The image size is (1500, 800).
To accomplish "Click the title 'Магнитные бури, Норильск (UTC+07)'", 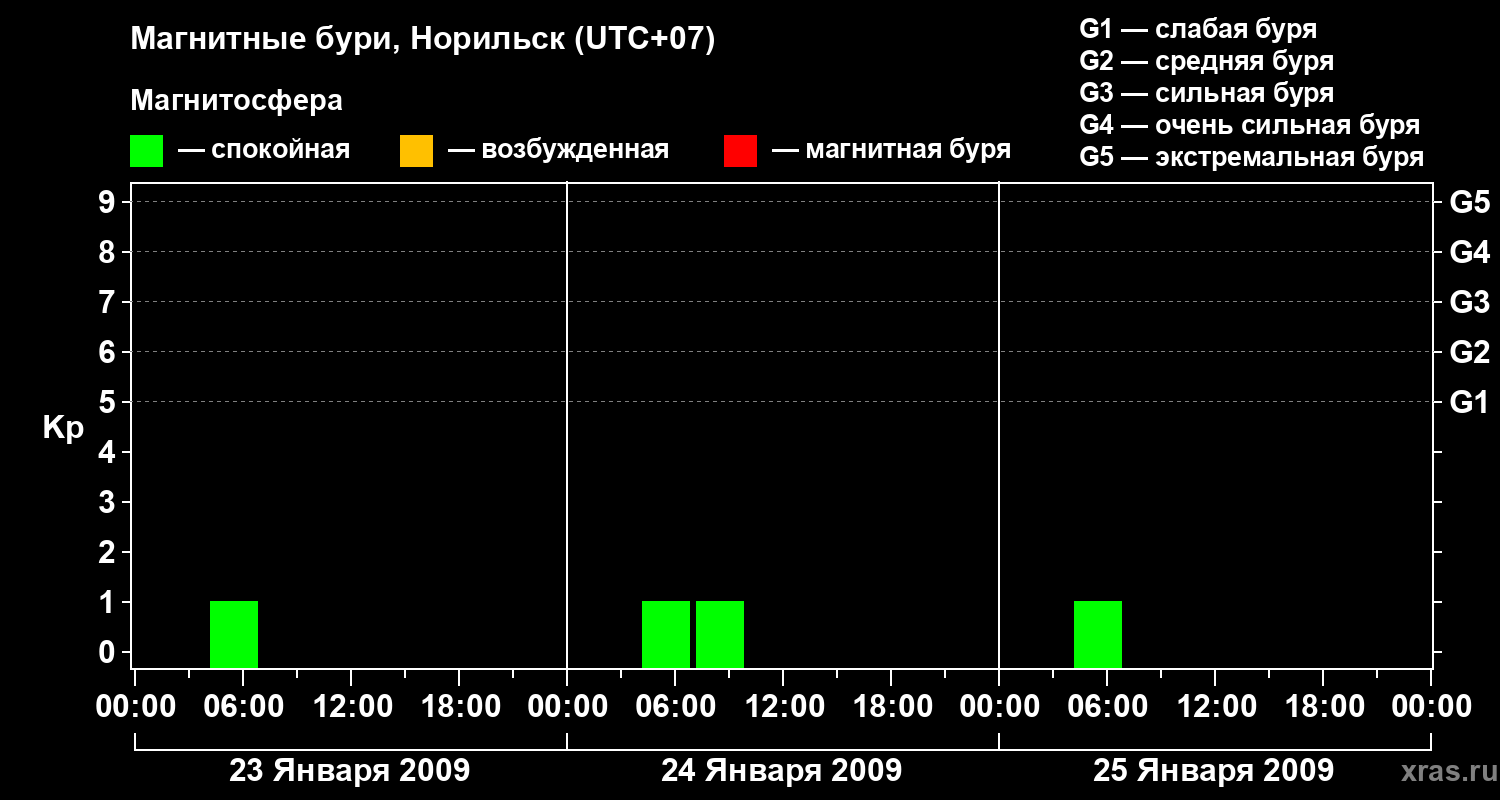I will [x=423, y=40].
